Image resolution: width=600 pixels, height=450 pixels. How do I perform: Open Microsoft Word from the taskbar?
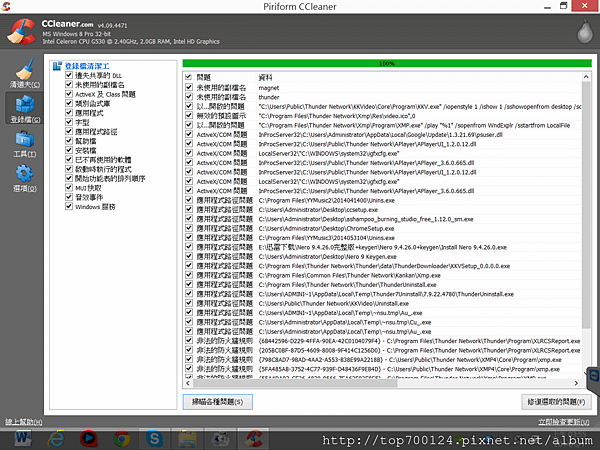pyautogui.click(x=23, y=438)
